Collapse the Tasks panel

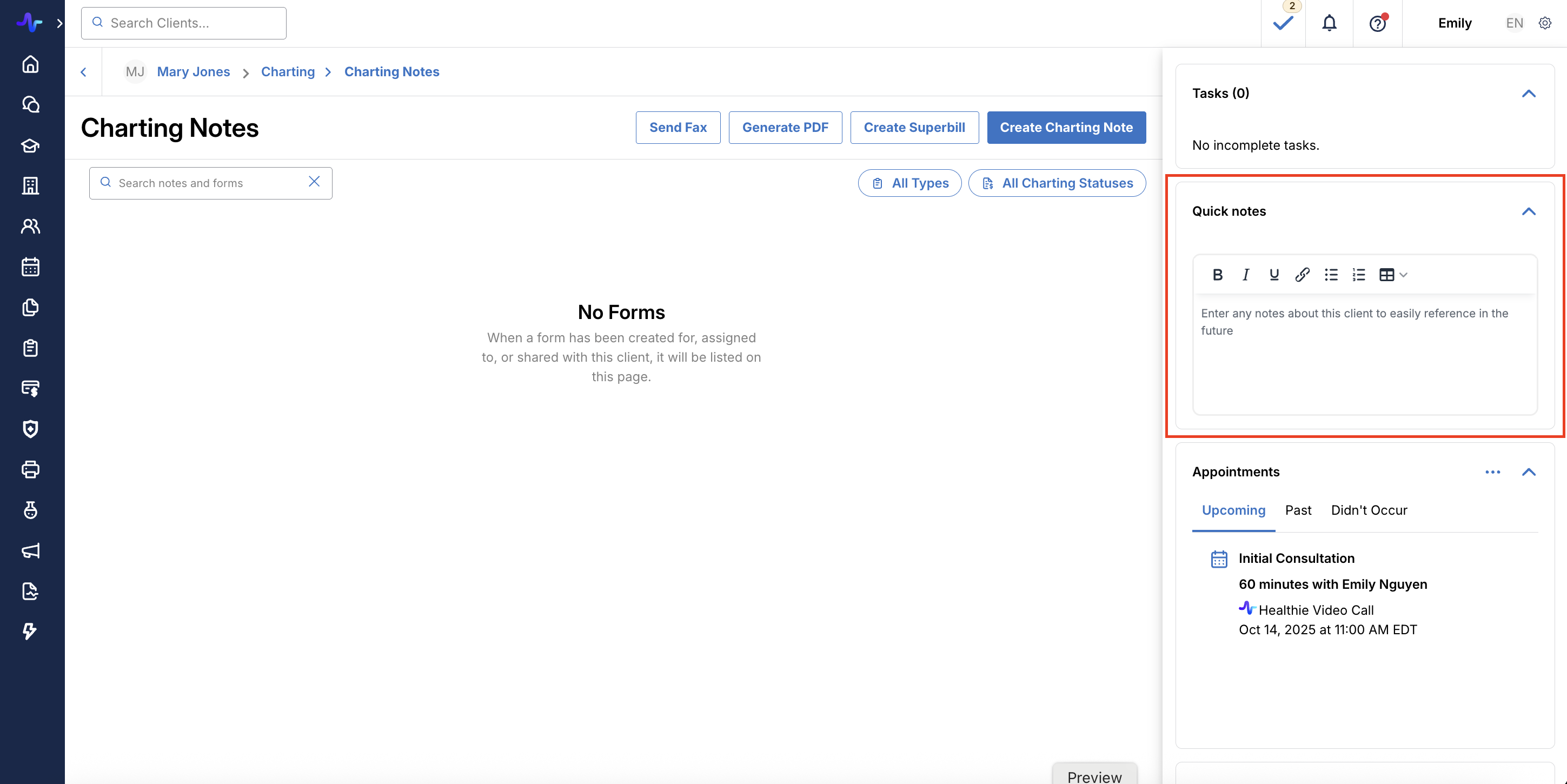pos(1528,94)
